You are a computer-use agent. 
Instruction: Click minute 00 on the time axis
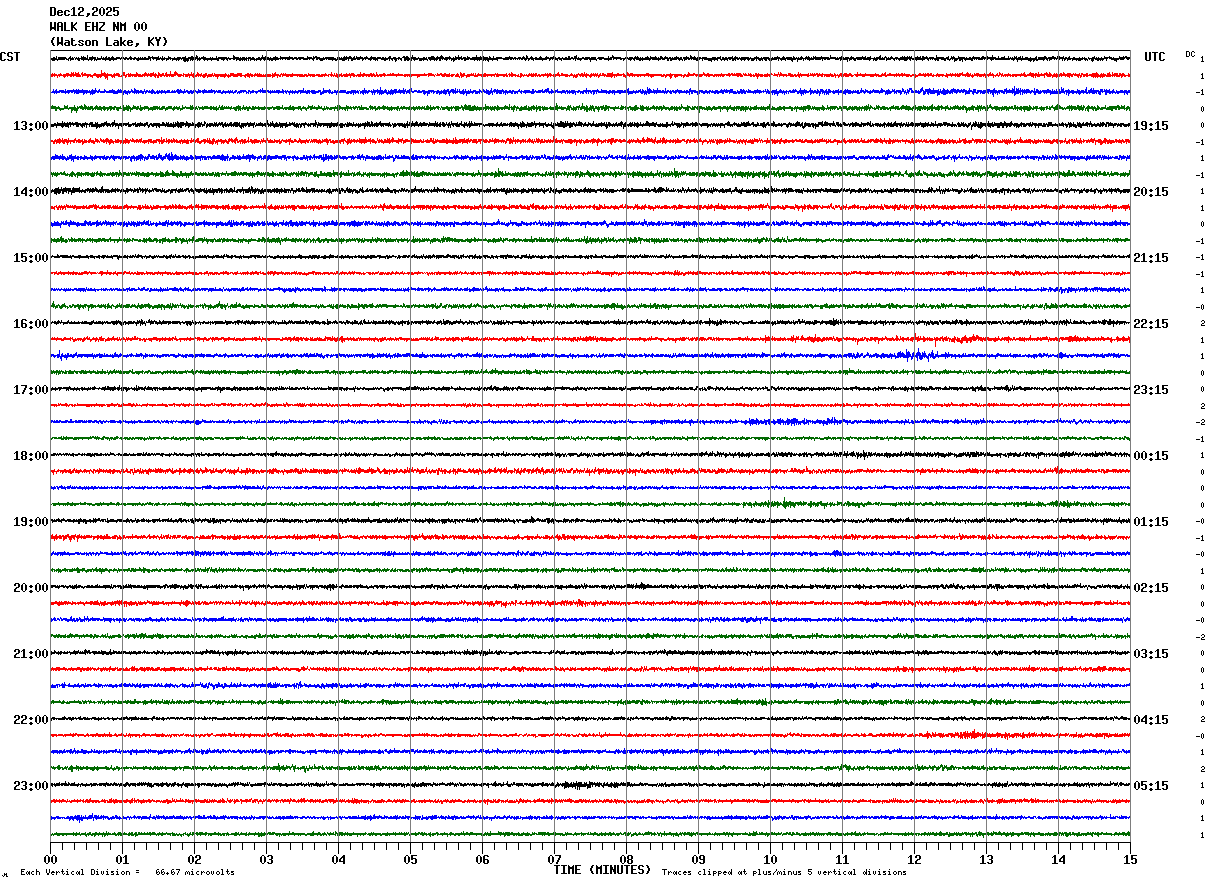pos(50,859)
